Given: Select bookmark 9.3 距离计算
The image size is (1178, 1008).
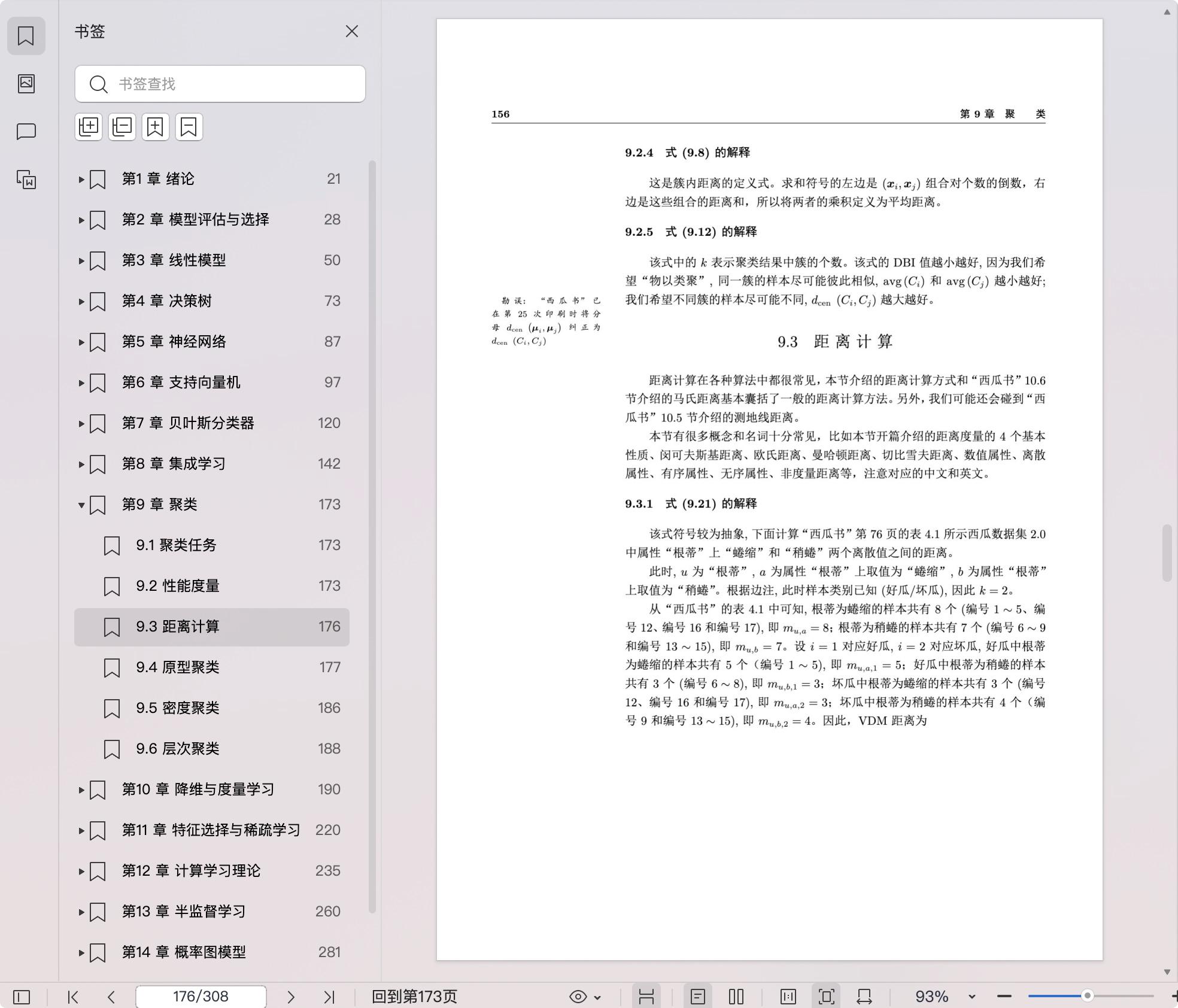Looking at the screenshot, I should (x=212, y=627).
